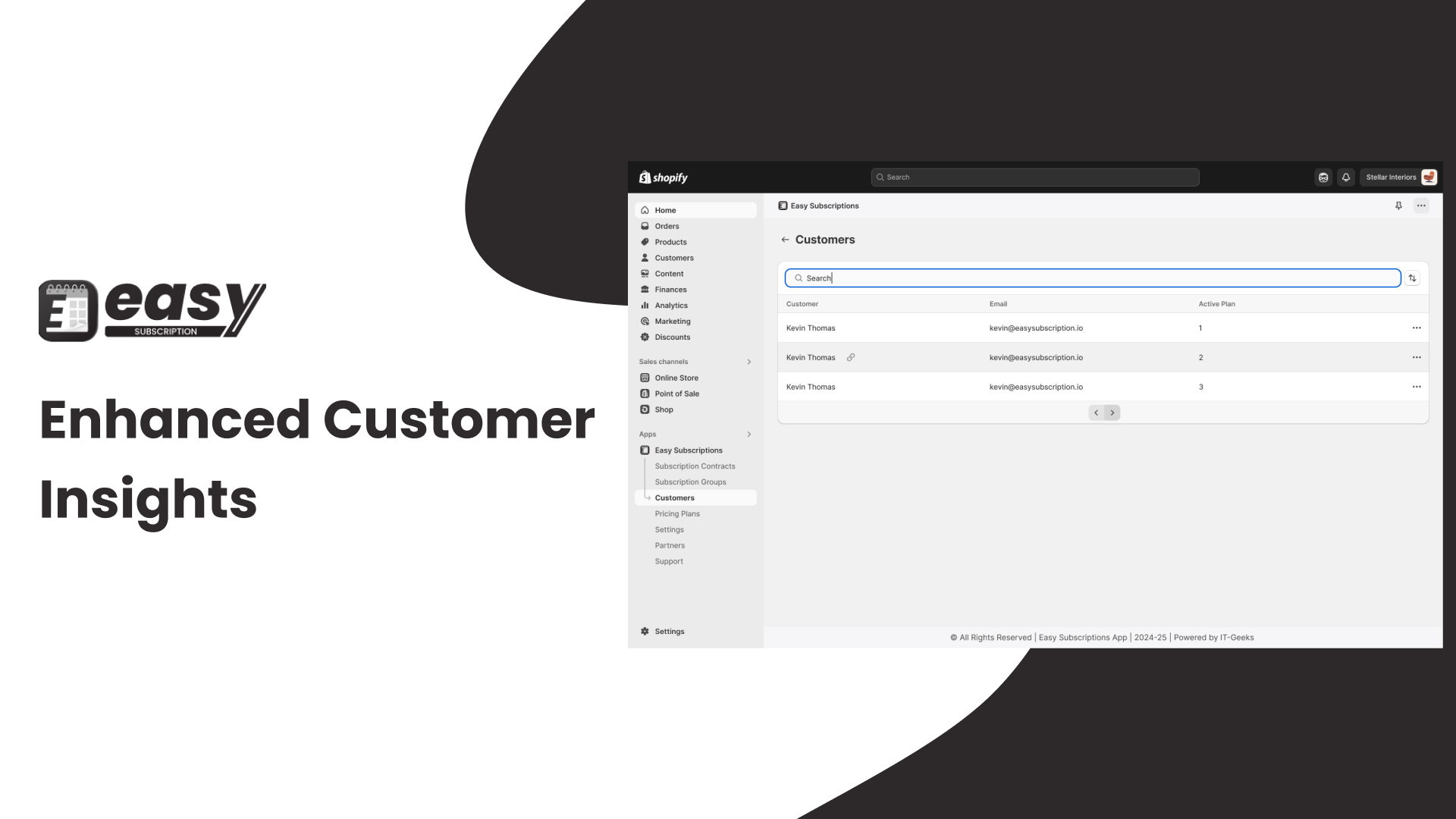Navigate to next page using arrow

point(1112,412)
